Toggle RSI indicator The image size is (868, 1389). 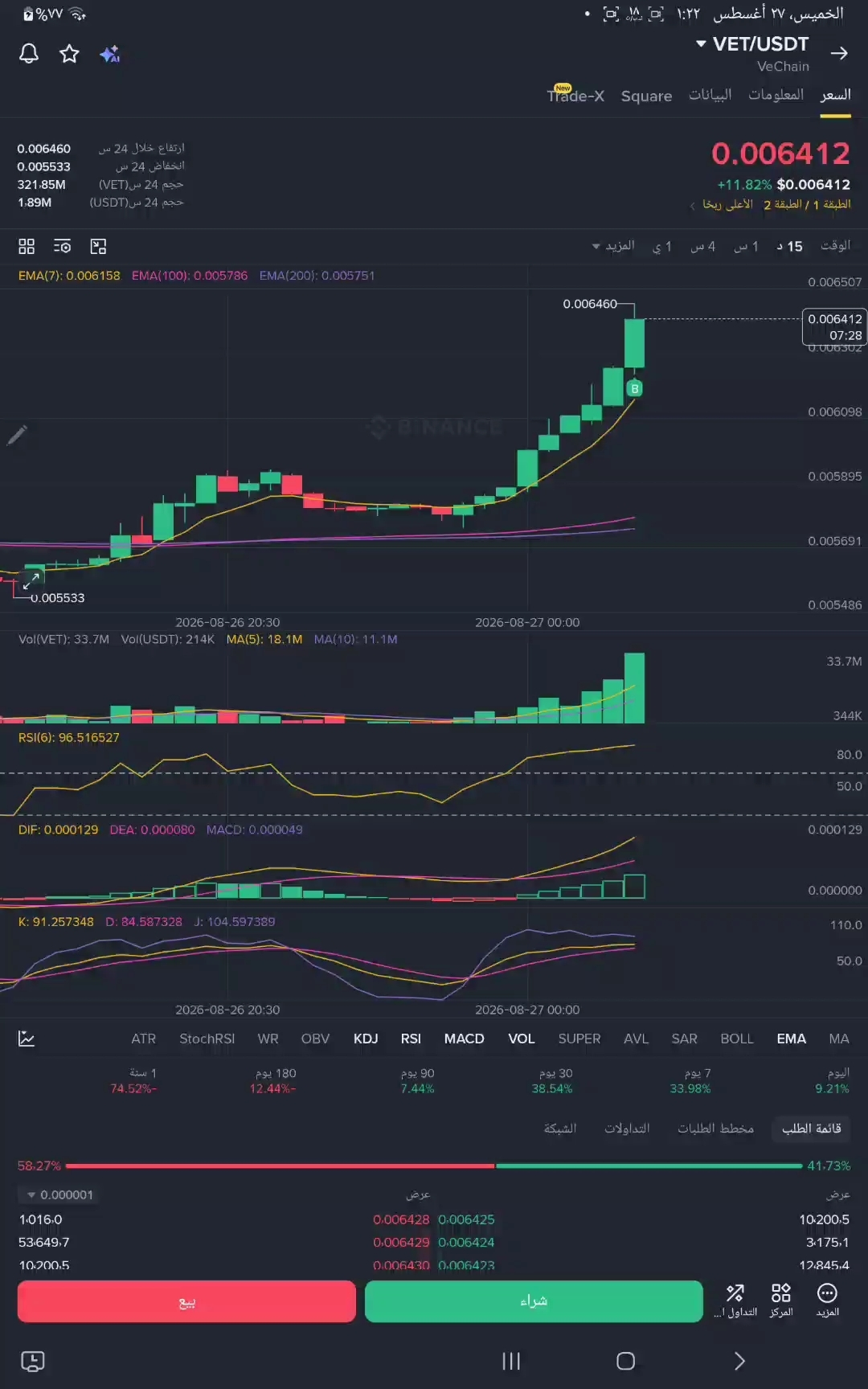point(411,1039)
